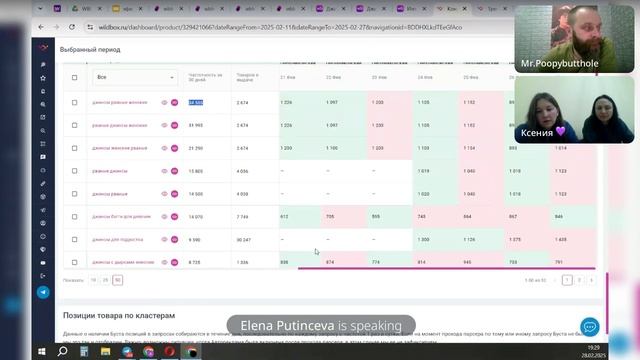
Task: Show visibility for "джинсы рваные женские" row eye icon
Action: 164,102
